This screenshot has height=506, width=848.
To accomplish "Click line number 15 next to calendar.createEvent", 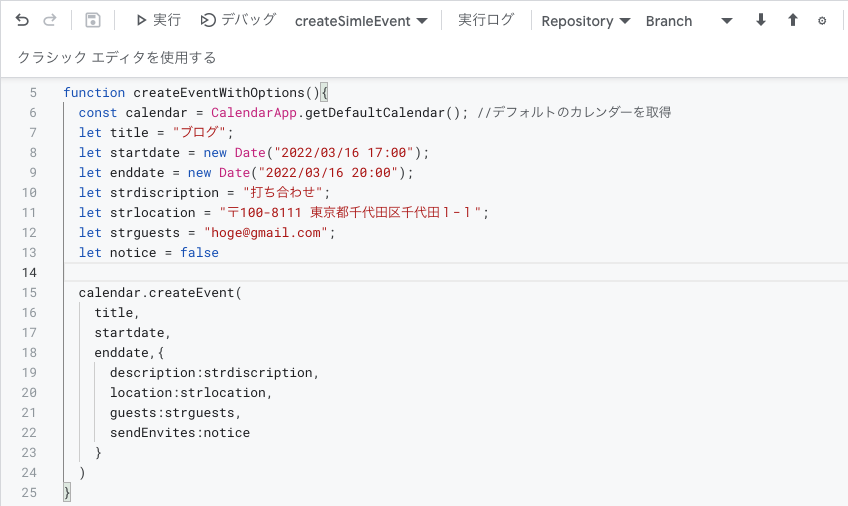I will (29, 292).
